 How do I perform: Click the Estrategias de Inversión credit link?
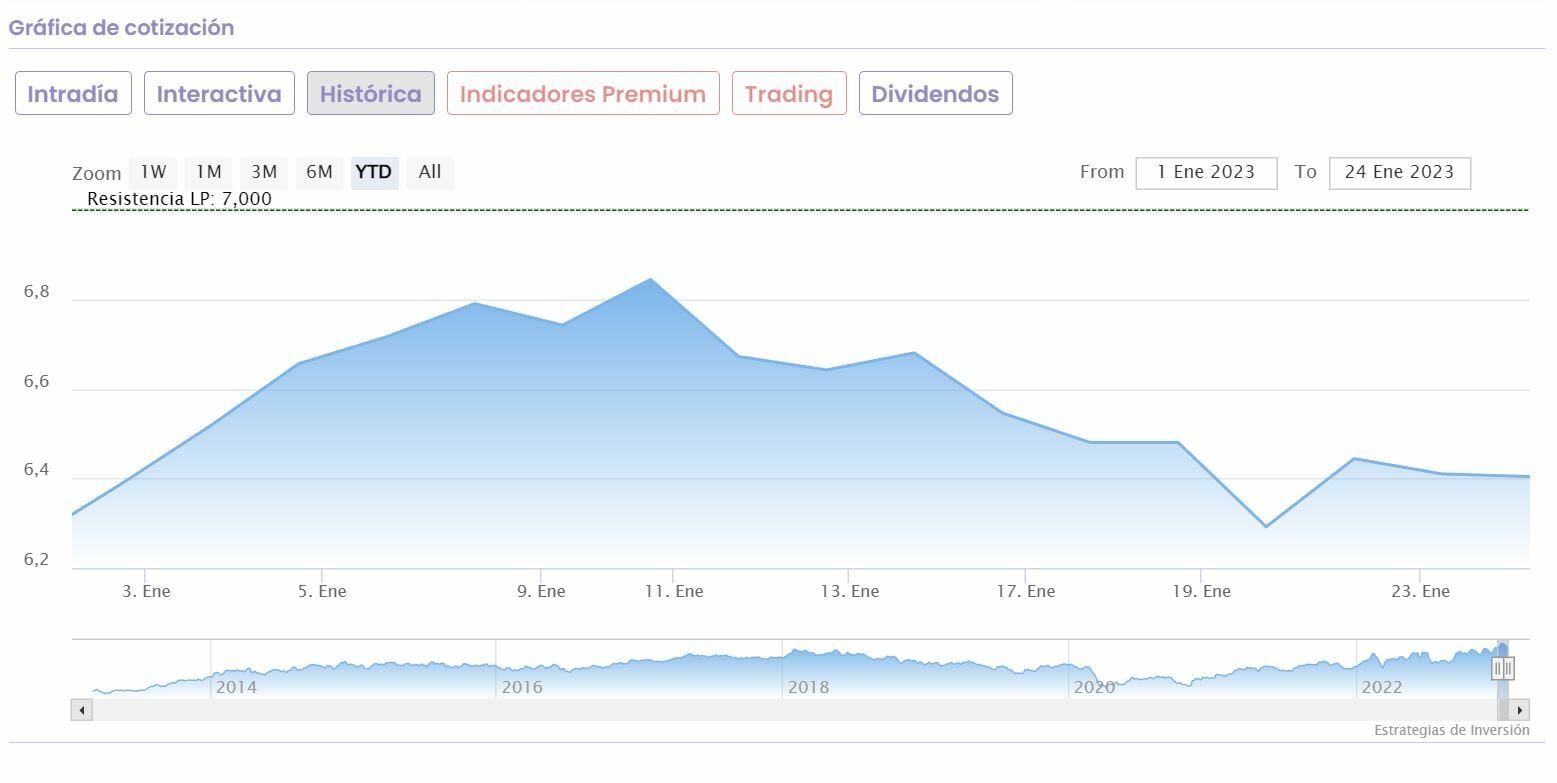click(1451, 730)
